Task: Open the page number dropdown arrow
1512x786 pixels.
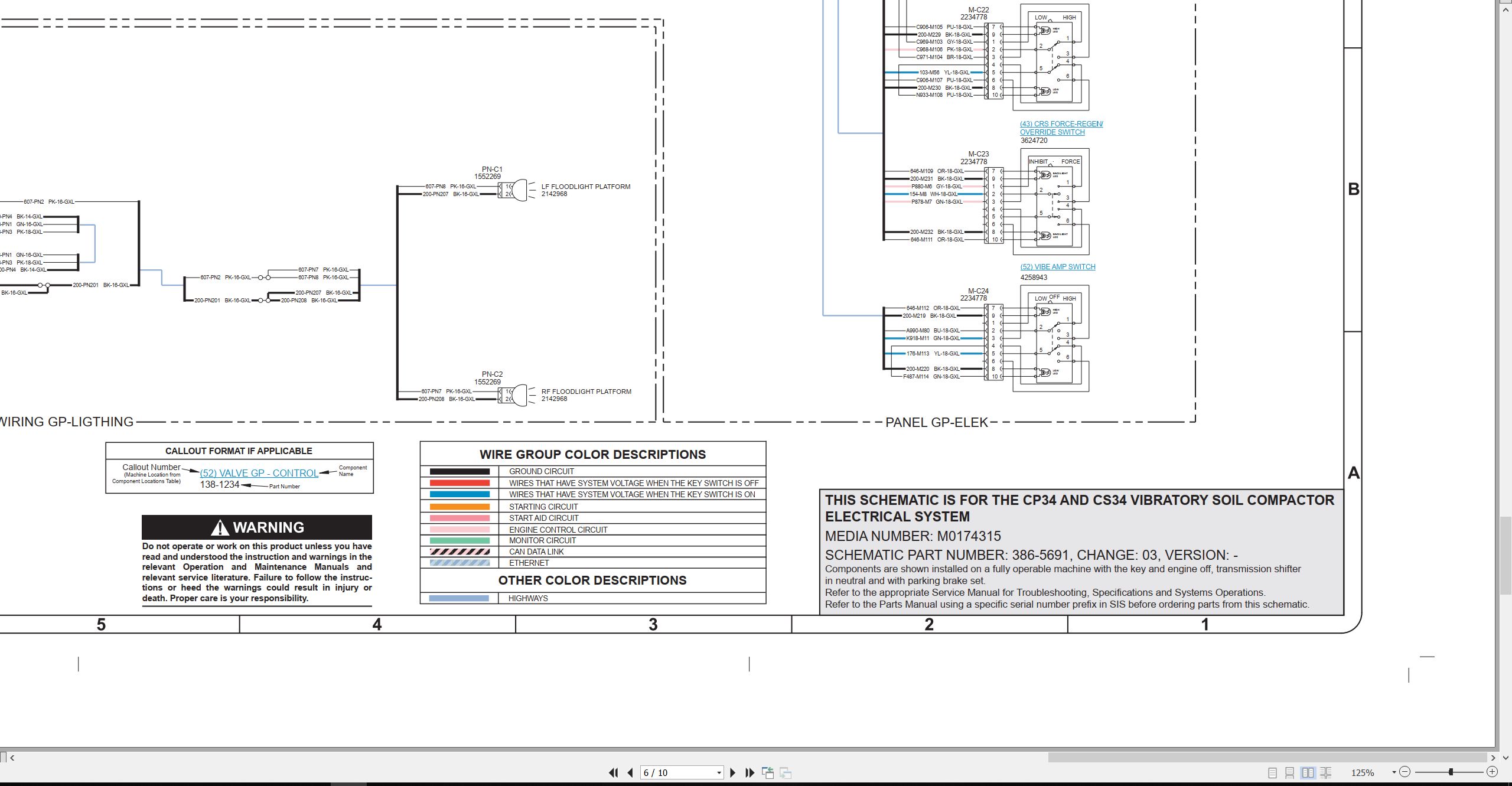Action: tap(719, 772)
